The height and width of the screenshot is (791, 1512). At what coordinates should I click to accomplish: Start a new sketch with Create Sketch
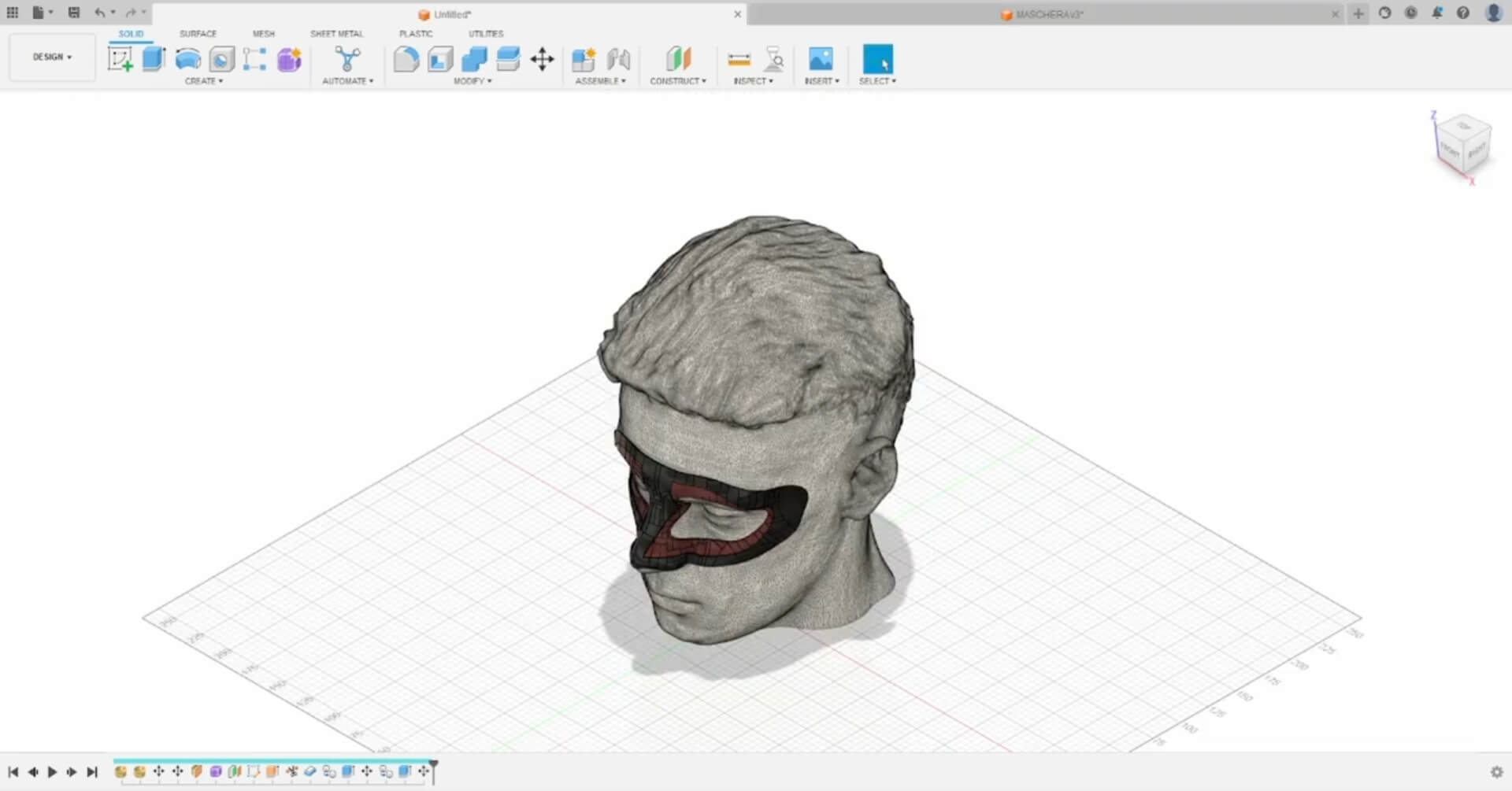120,59
